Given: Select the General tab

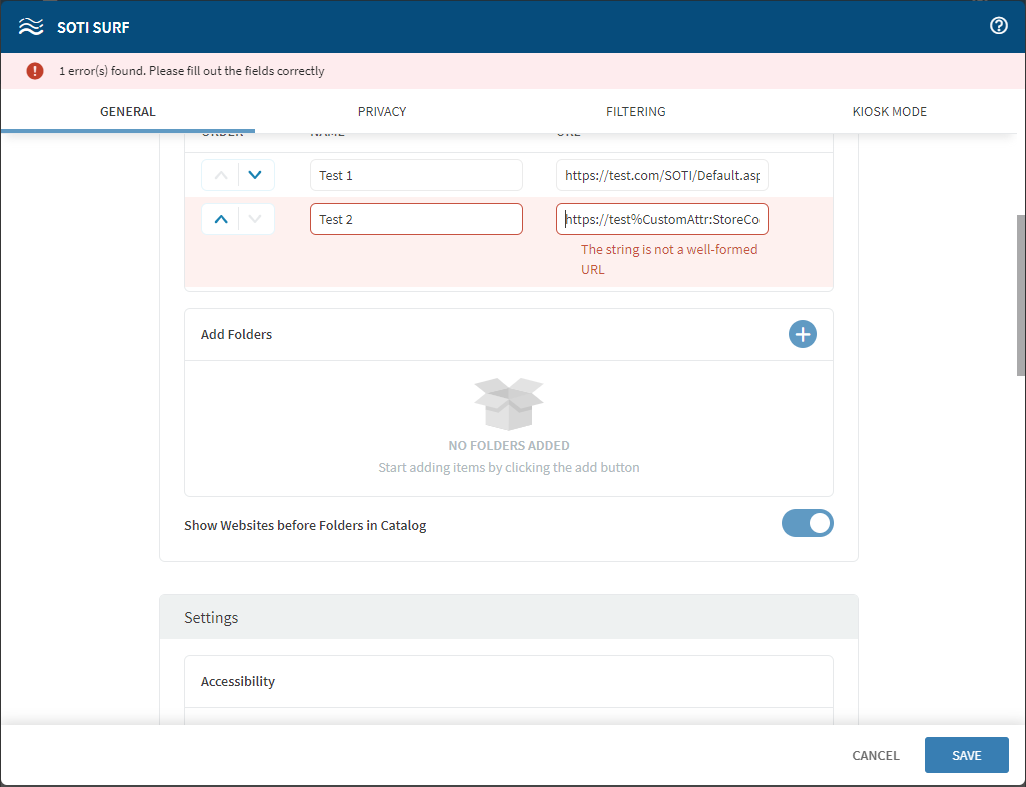Looking at the screenshot, I should coord(128,112).
